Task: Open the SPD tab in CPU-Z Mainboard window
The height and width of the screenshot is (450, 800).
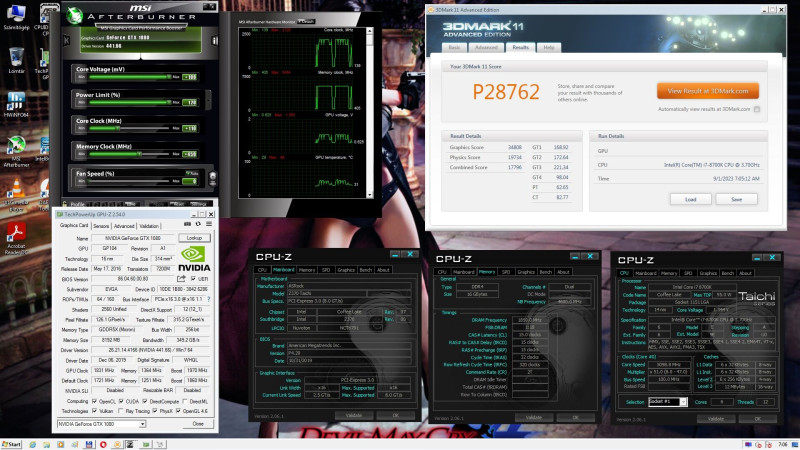Action: 326,269
